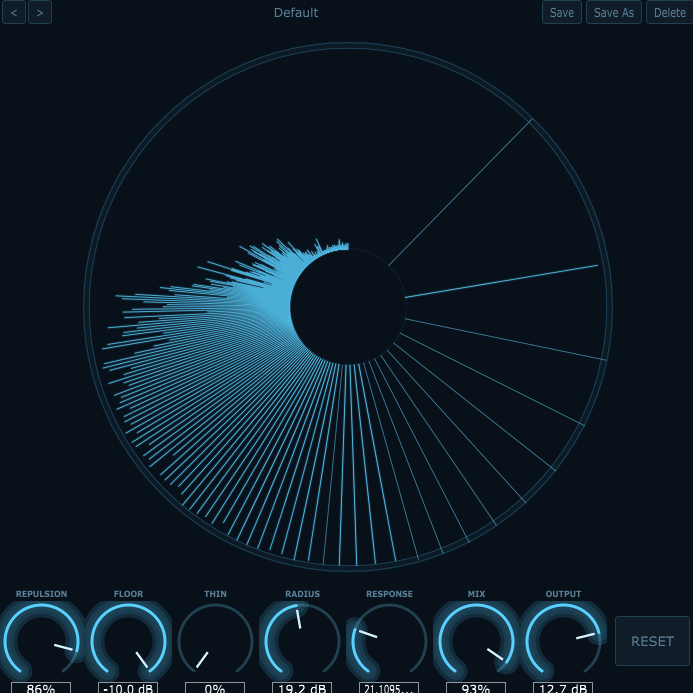Go to the next preset
This screenshot has height=693, width=693.
coord(40,12)
